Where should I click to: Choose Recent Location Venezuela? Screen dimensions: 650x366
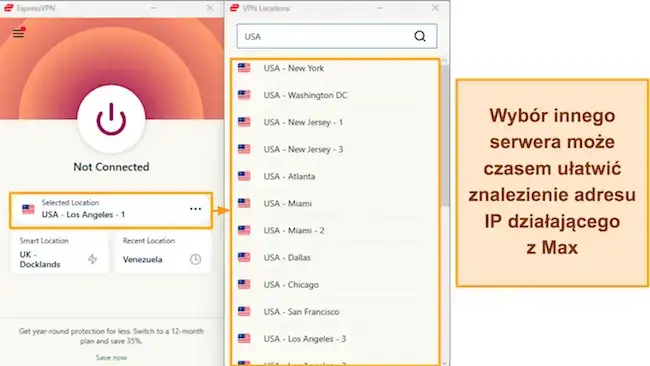click(x=163, y=252)
